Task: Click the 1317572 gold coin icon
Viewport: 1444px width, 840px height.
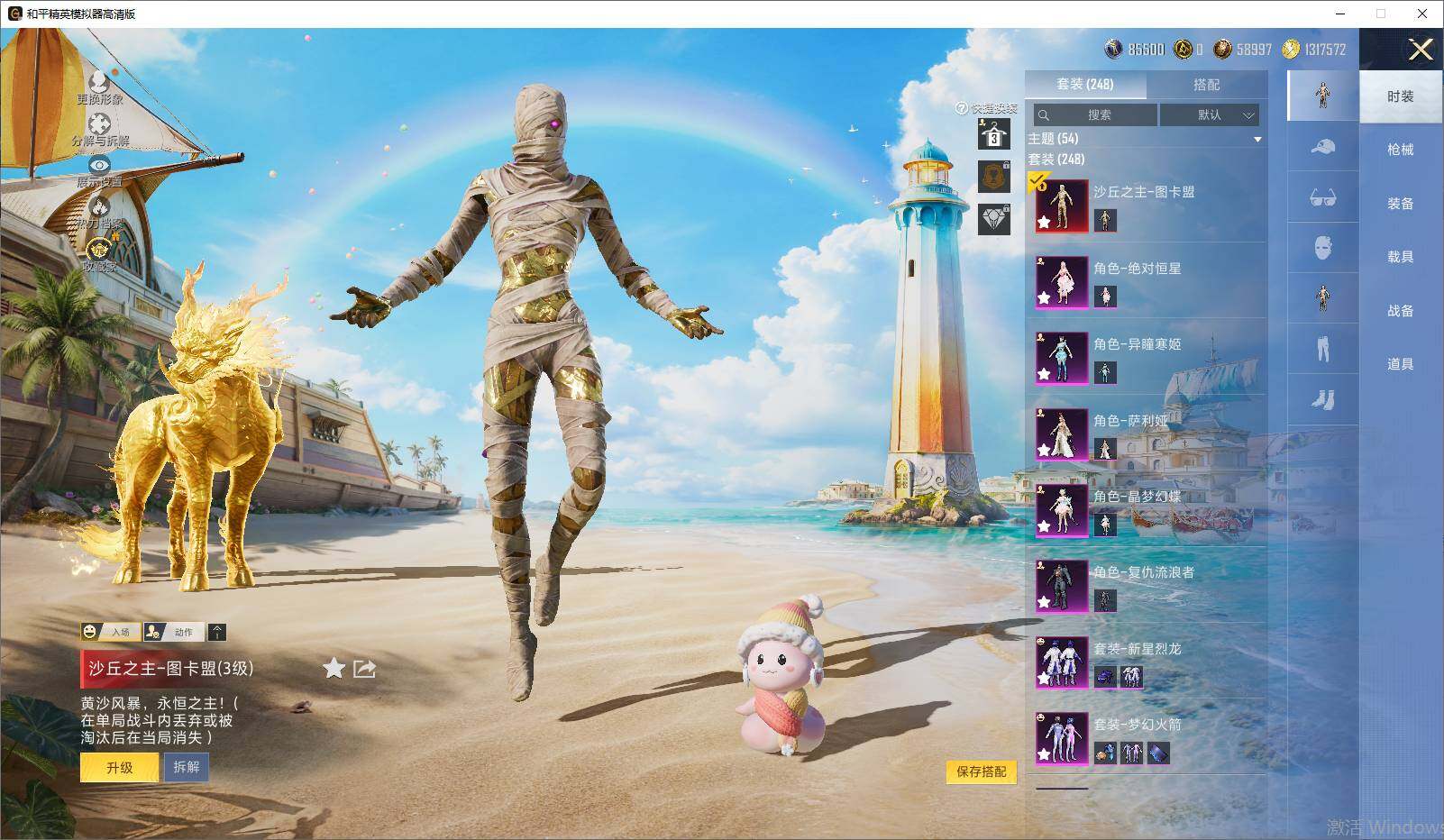Action: coord(1291,50)
